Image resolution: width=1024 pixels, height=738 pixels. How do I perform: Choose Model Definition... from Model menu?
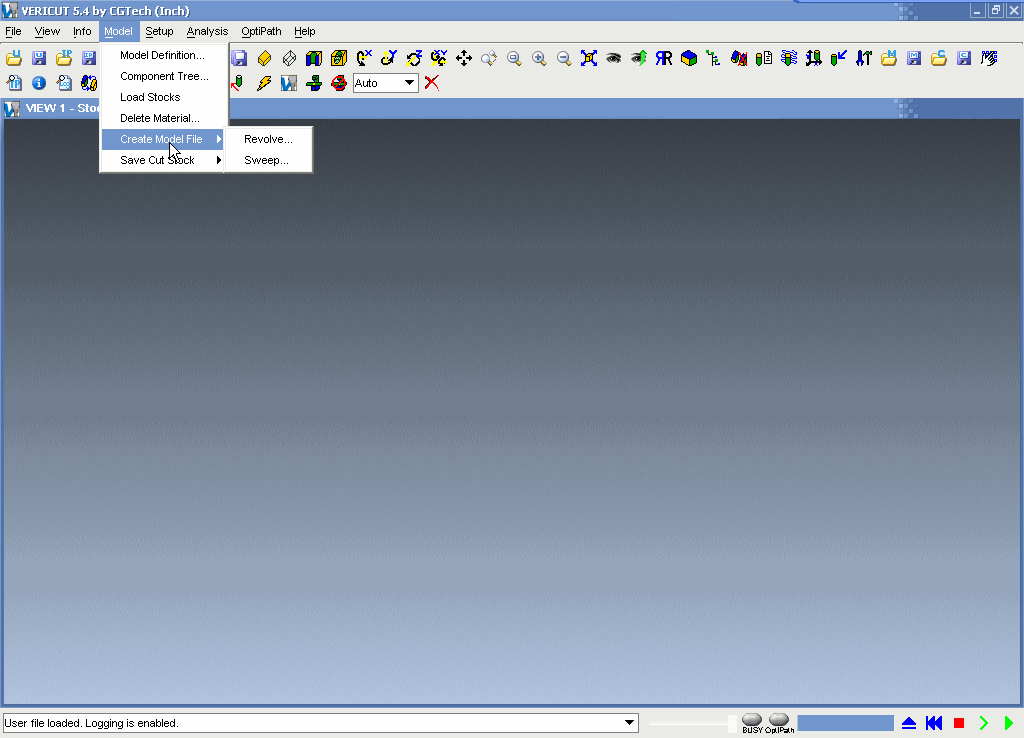163,56
